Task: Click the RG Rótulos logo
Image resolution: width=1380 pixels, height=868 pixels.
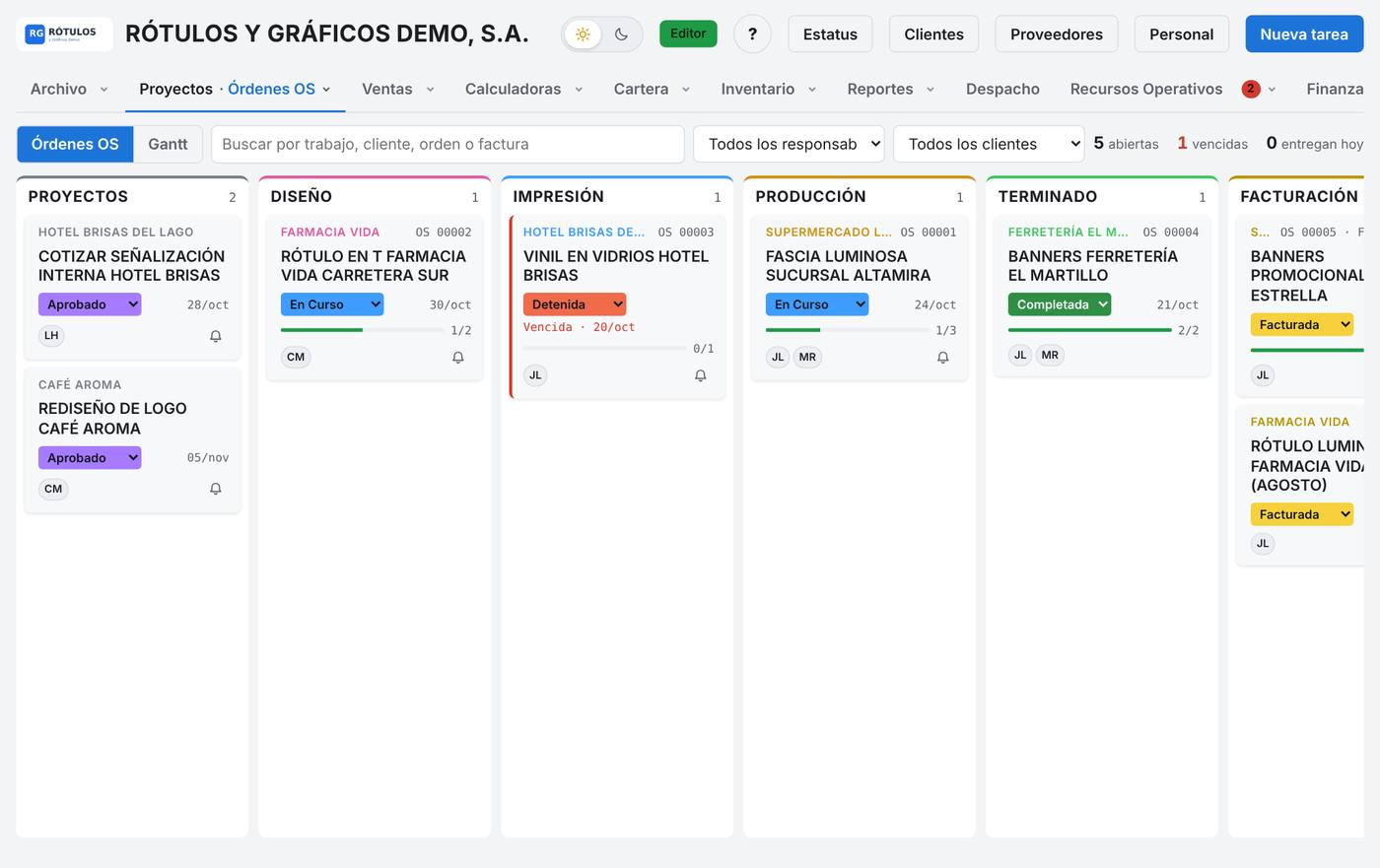Action: [64, 33]
